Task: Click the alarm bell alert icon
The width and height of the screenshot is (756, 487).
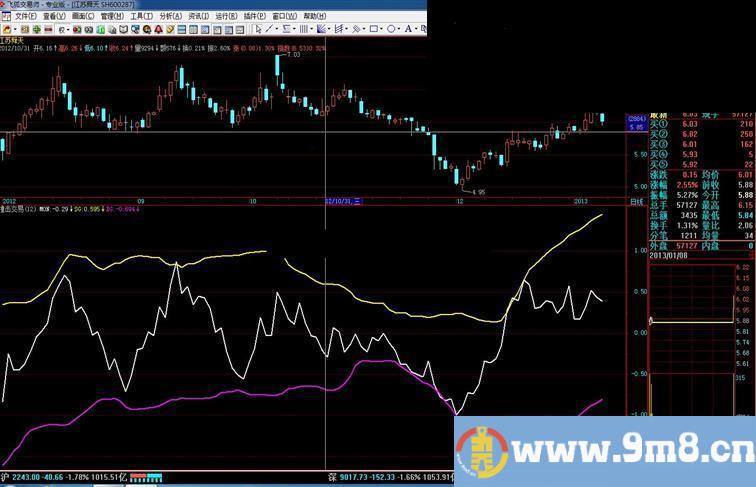Action: pos(158,29)
